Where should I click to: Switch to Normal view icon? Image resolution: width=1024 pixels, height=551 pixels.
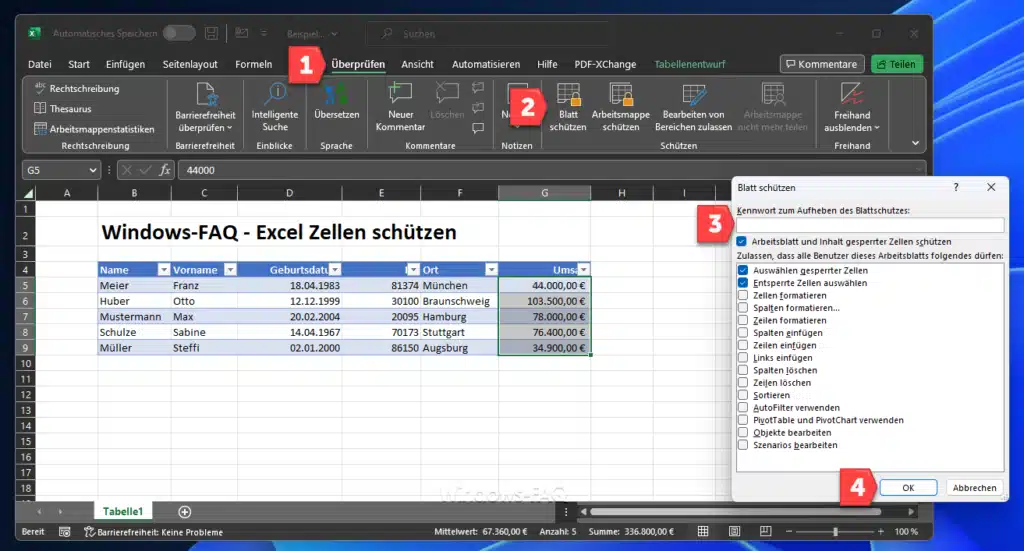pyautogui.click(x=703, y=531)
